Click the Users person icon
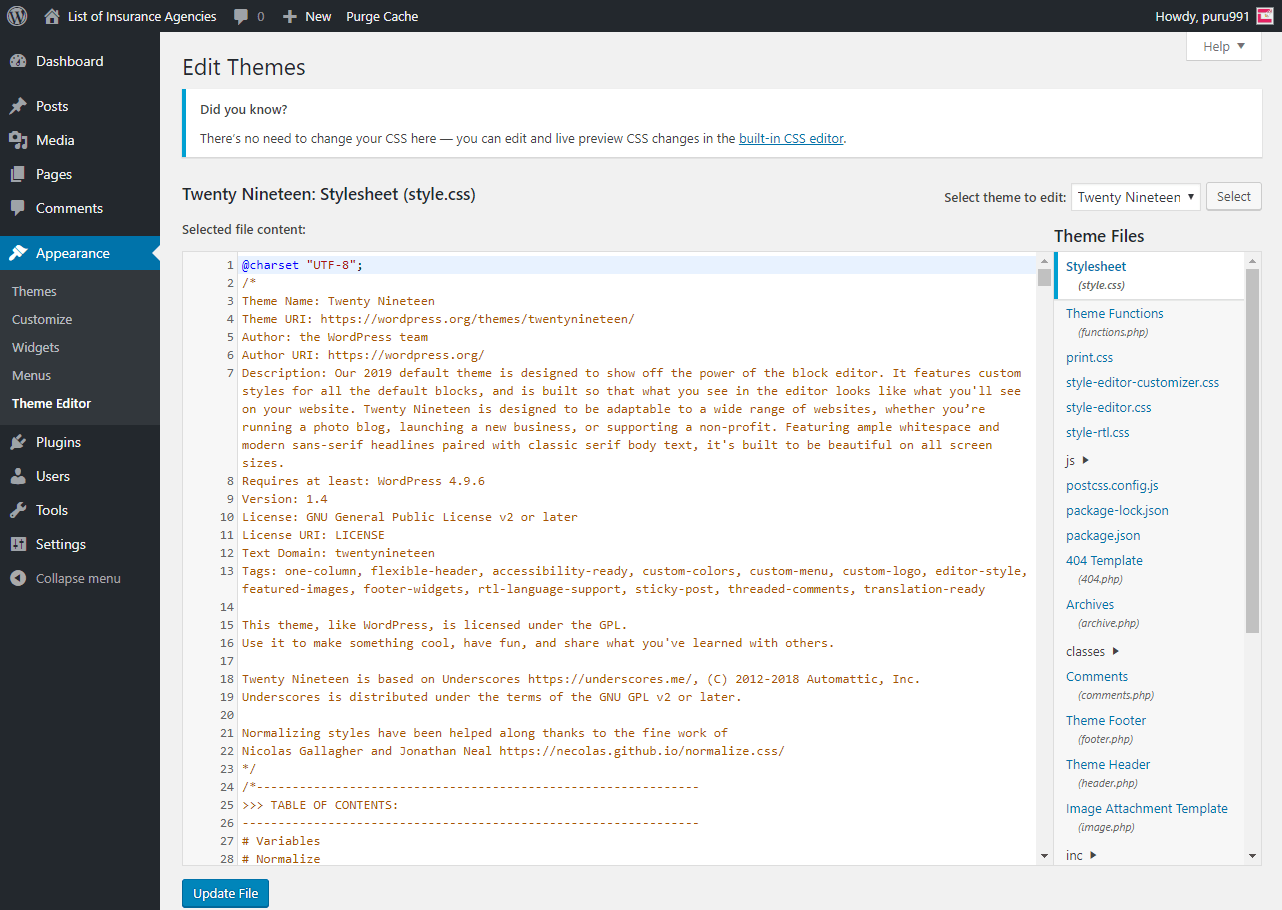Screen dimensions: 1282x910 click(18, 476)
